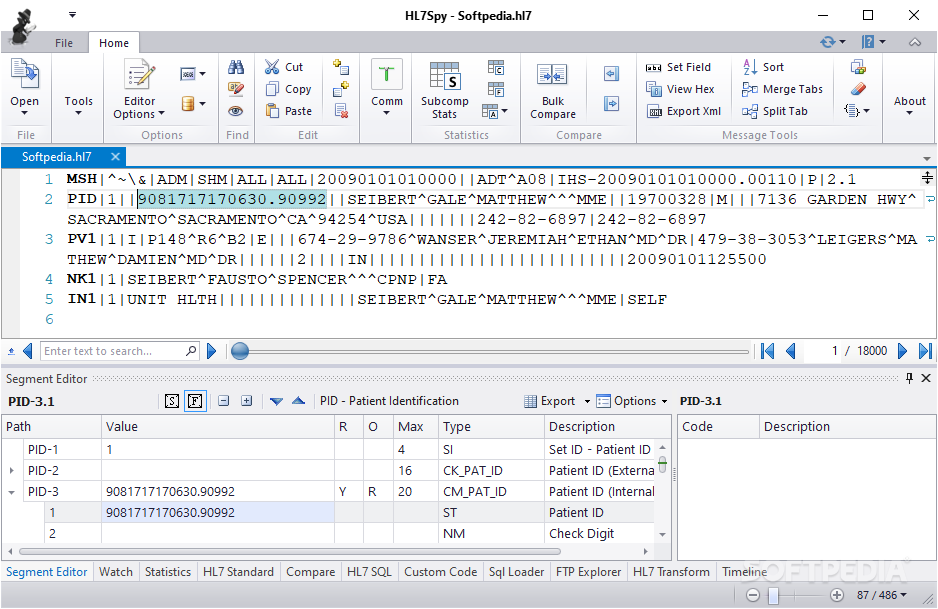Viewport: 938px width, 609px height.
Task: Click the Segment Editor horizontal scrollbar
Action: pyautogui.click(x=290, y=551)
